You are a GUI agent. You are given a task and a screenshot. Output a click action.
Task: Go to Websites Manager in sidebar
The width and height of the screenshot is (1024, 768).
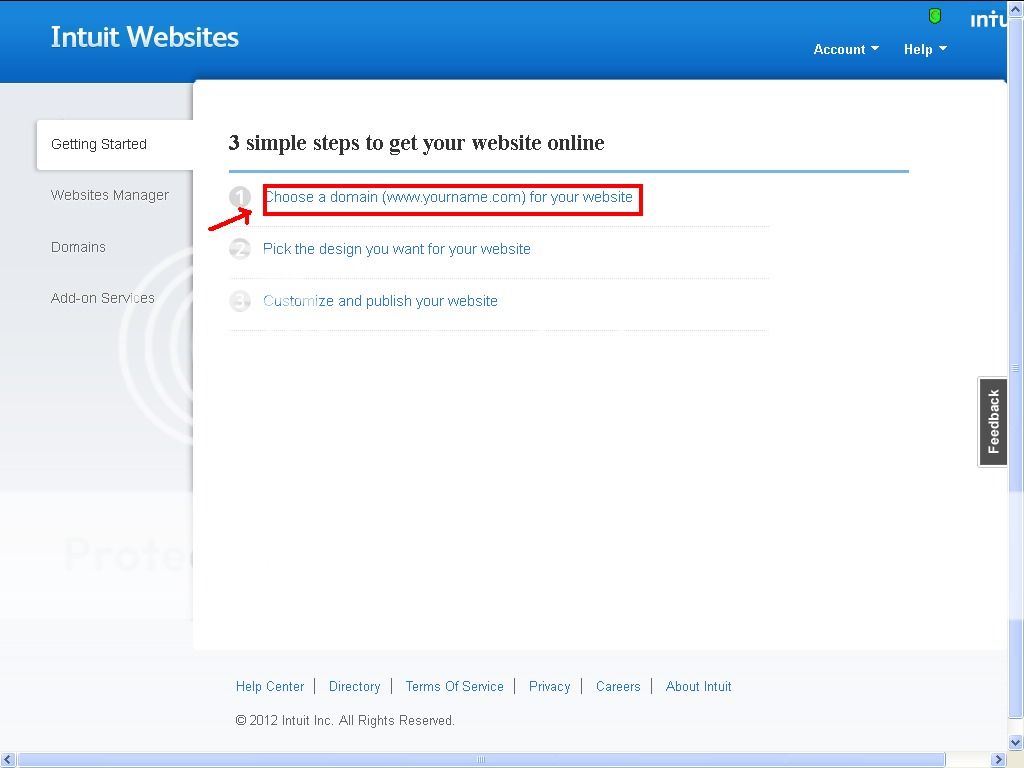click(110, 195)
